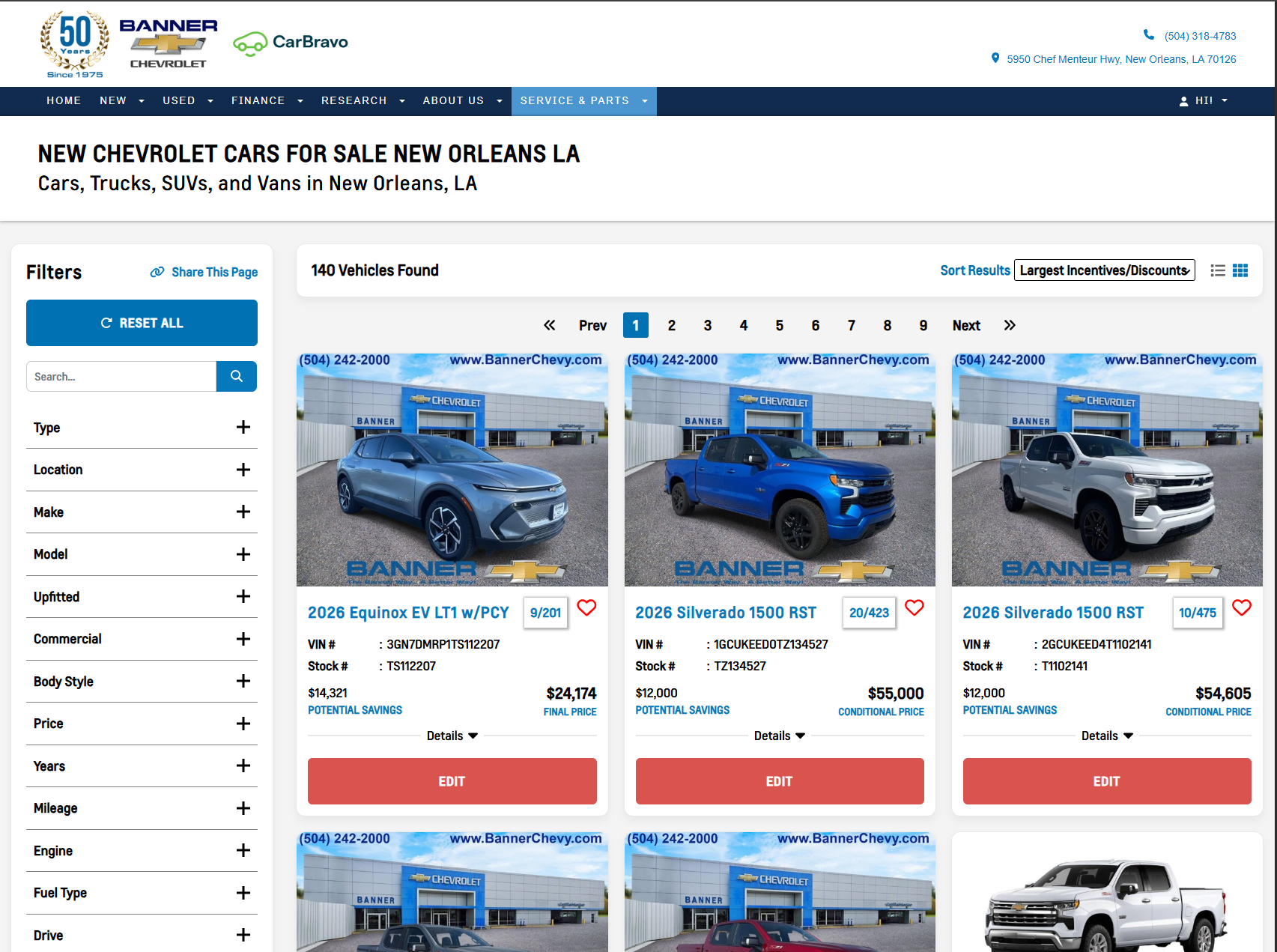
Task: Open the NEW navigation menu
Action: click(x=121, y=100)
